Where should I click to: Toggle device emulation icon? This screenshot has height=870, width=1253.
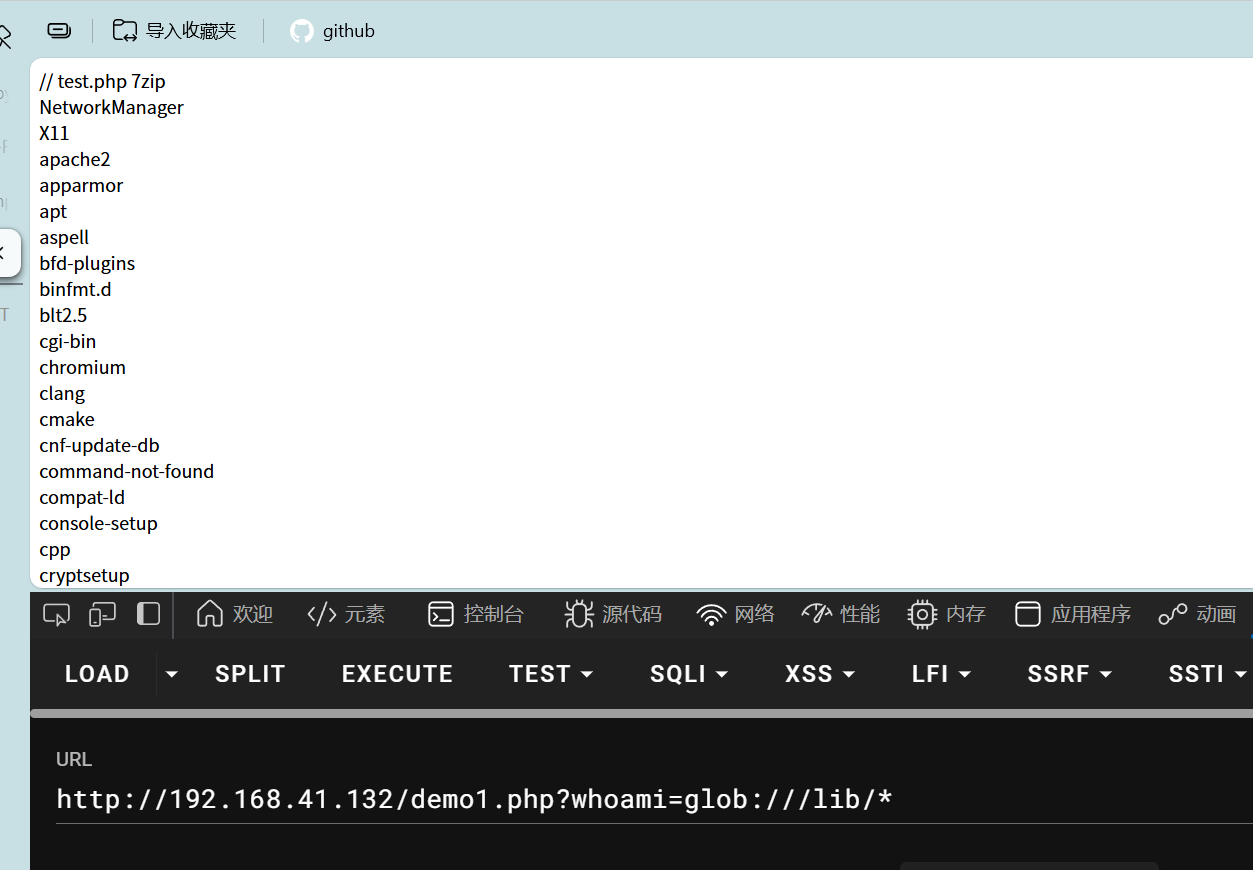point(102,614)
